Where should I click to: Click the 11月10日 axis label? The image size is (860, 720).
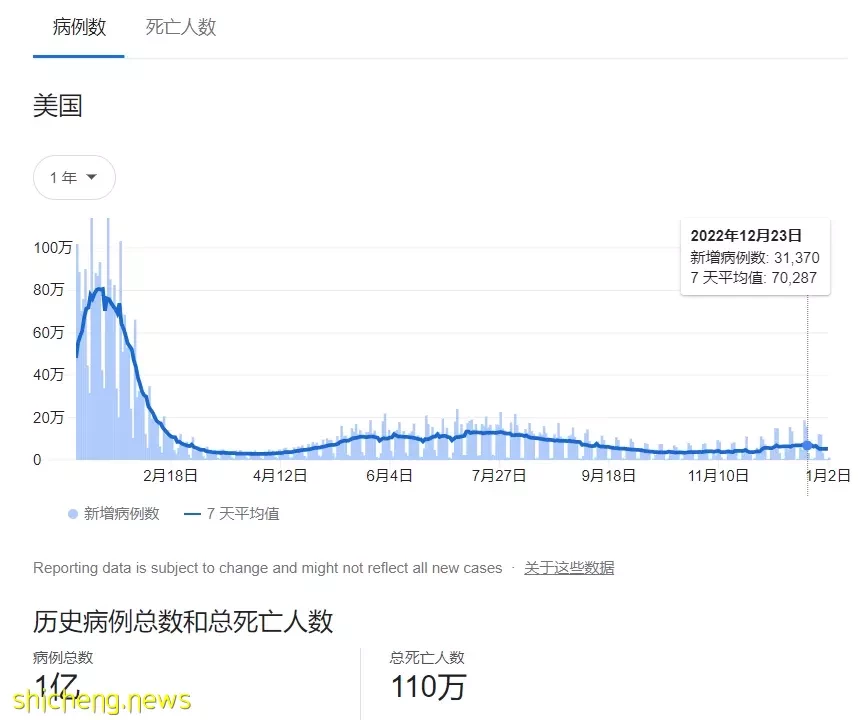[x=718, y=475]
